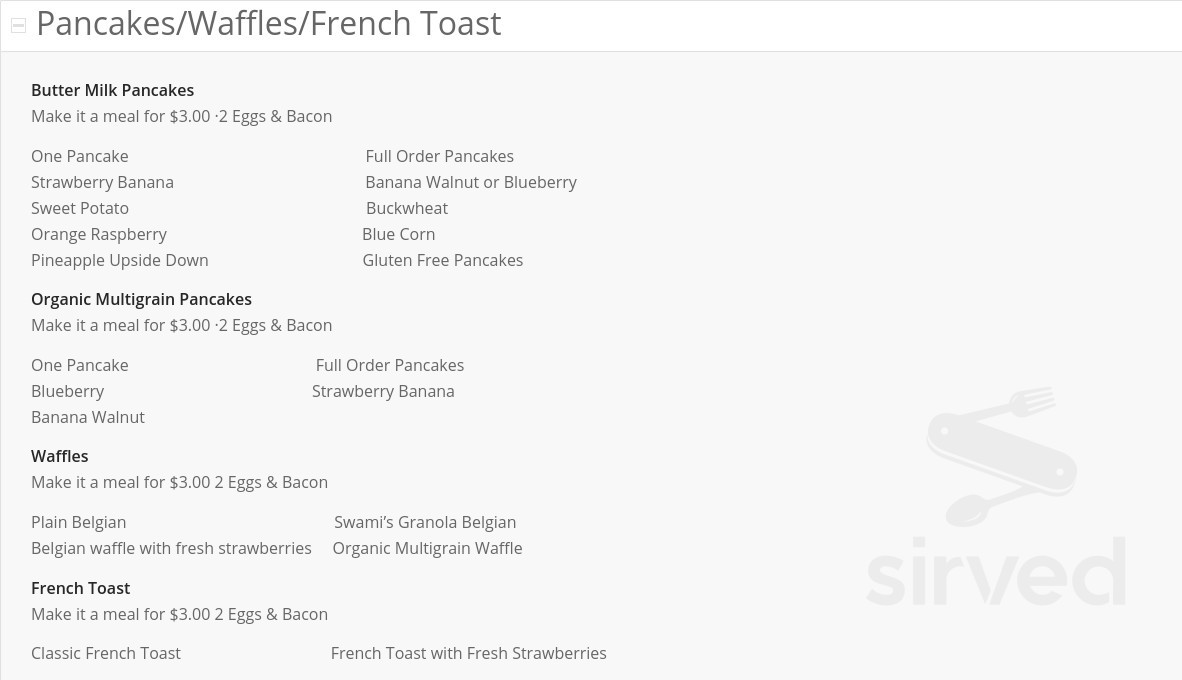Screen dimensions: 1182x680
Task: Select Orange Raspberry pancakes
Action: coord(99,234)
